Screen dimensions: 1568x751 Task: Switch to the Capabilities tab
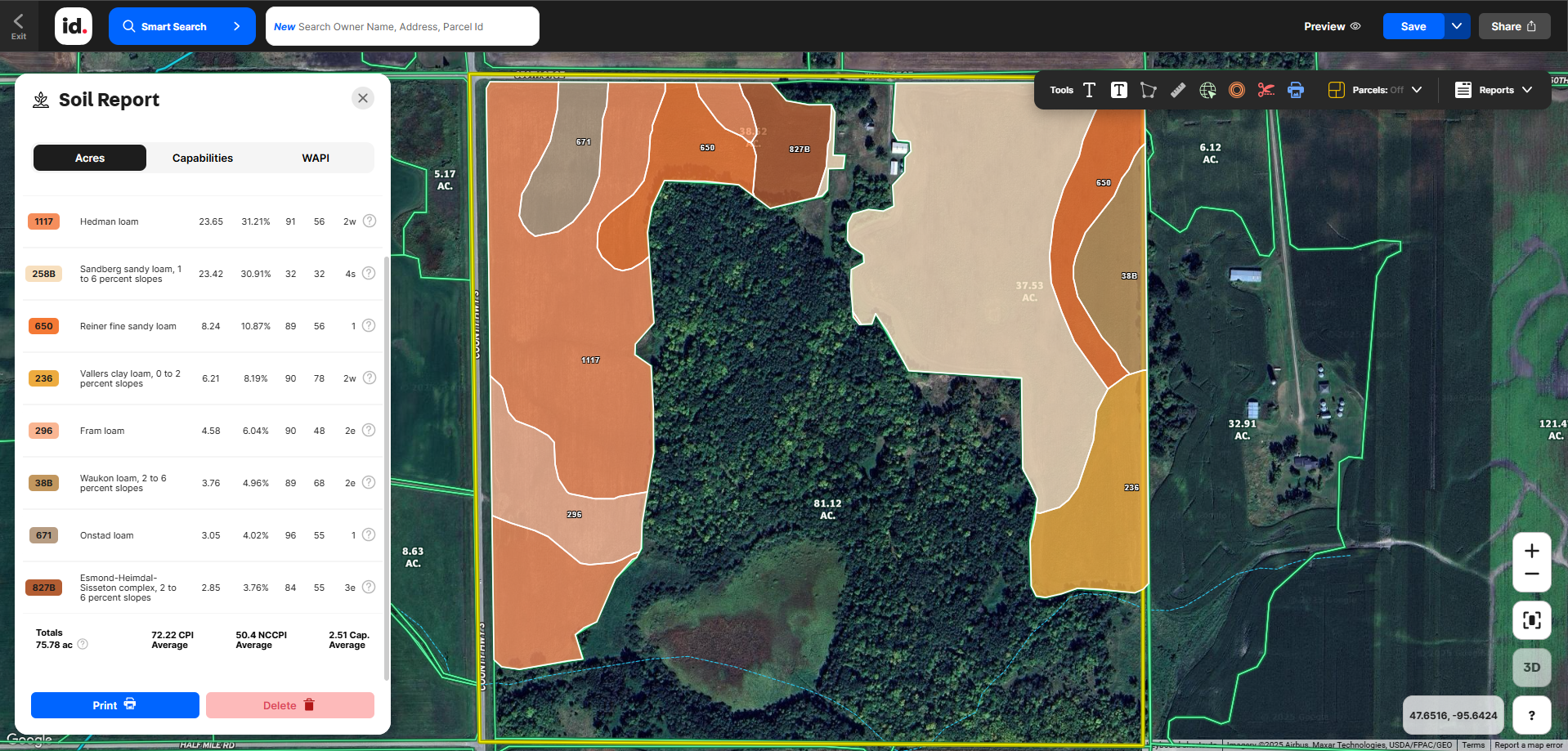tap(203, 158)
